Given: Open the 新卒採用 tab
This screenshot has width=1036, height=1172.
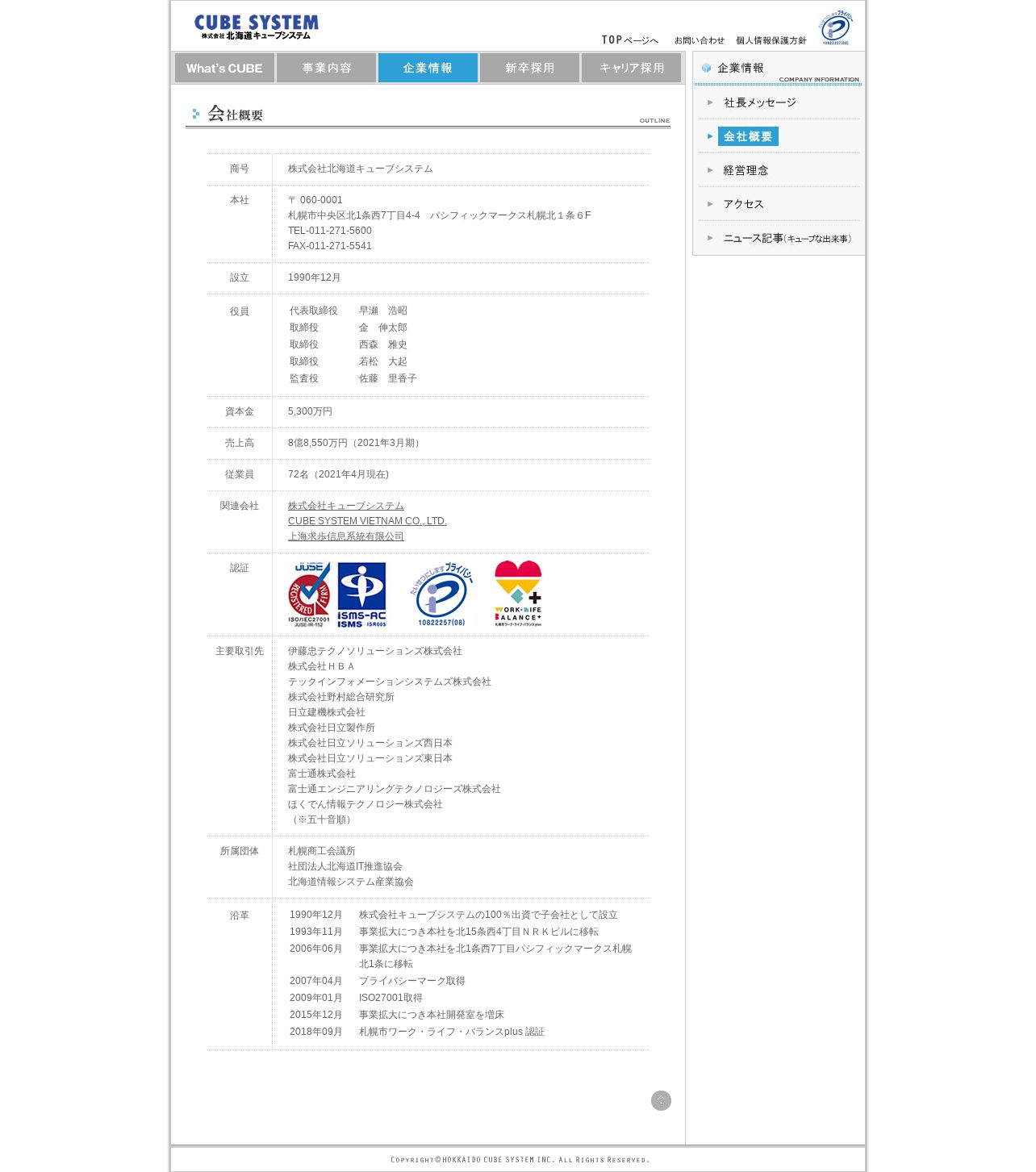Looking at the screenshot, I should coord(529,68).
